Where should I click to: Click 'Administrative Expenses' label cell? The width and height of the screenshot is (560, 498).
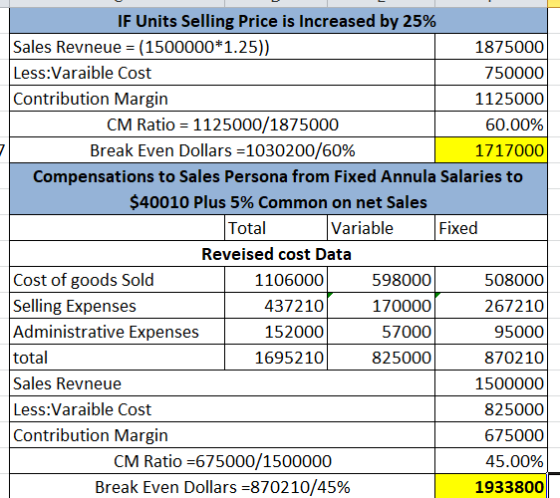pos(117,332)
